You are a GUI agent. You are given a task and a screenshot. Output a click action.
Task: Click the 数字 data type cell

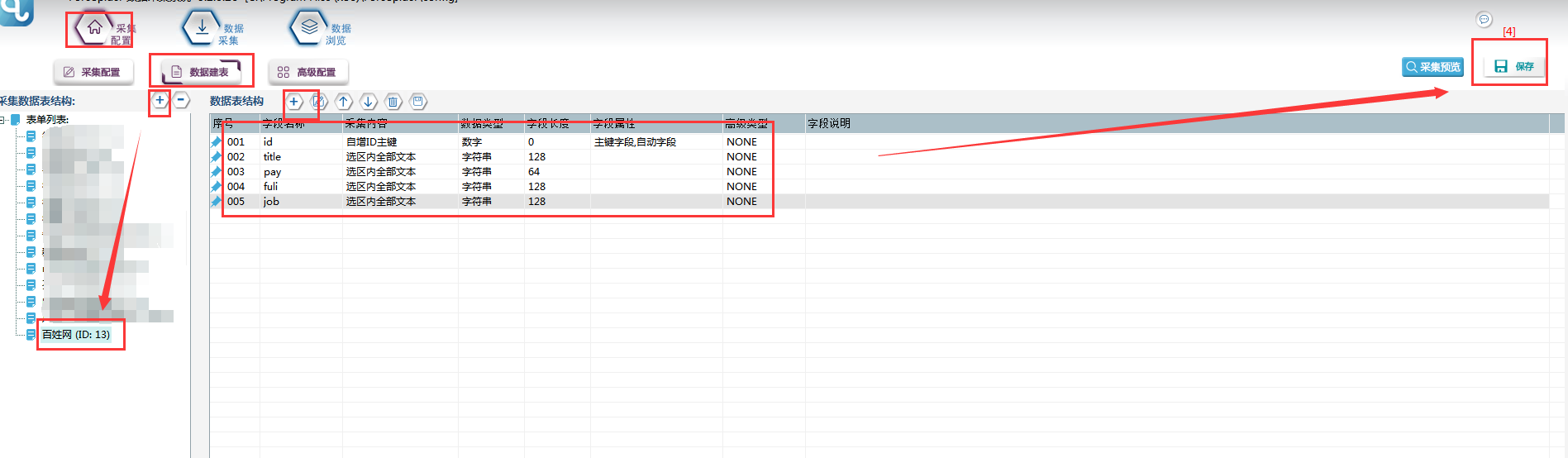pyautogui.click(x=491, y=142)
